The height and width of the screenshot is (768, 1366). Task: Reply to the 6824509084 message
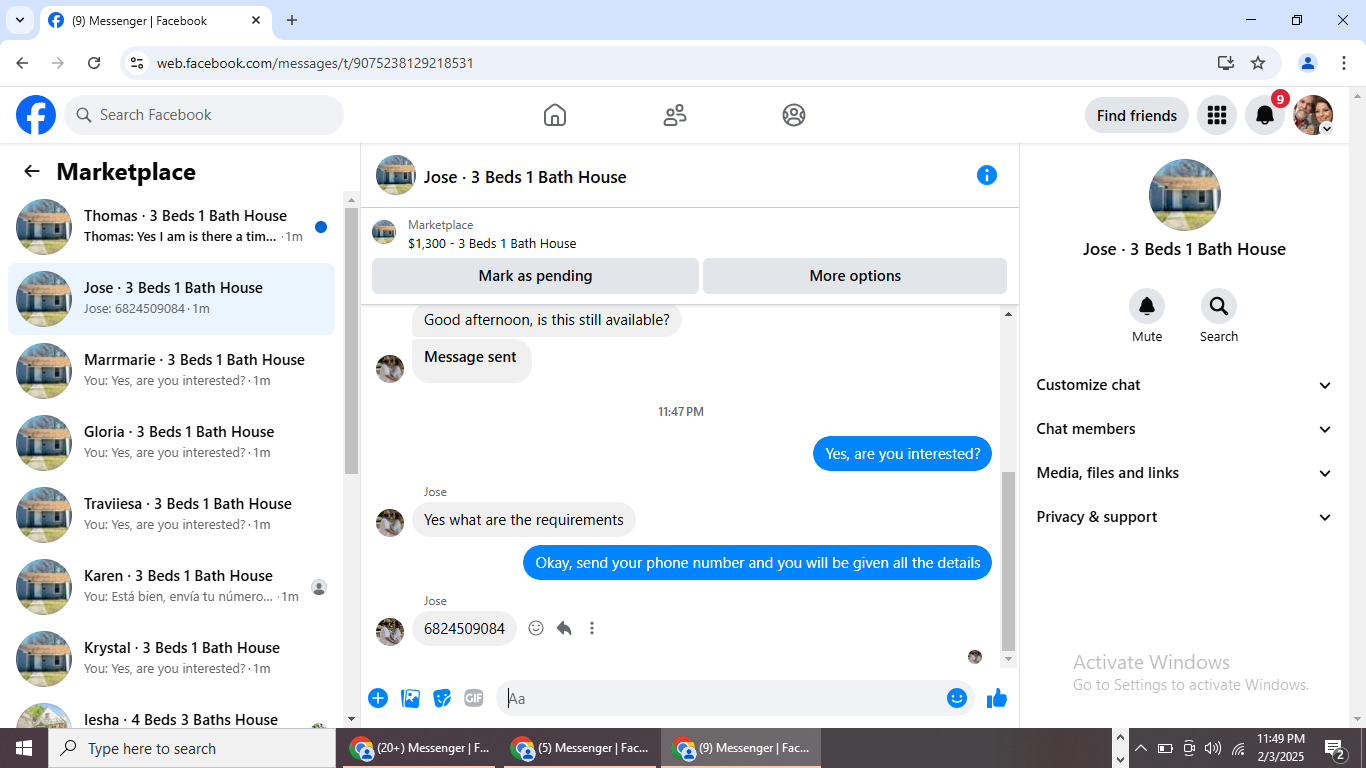pos(564,628)
